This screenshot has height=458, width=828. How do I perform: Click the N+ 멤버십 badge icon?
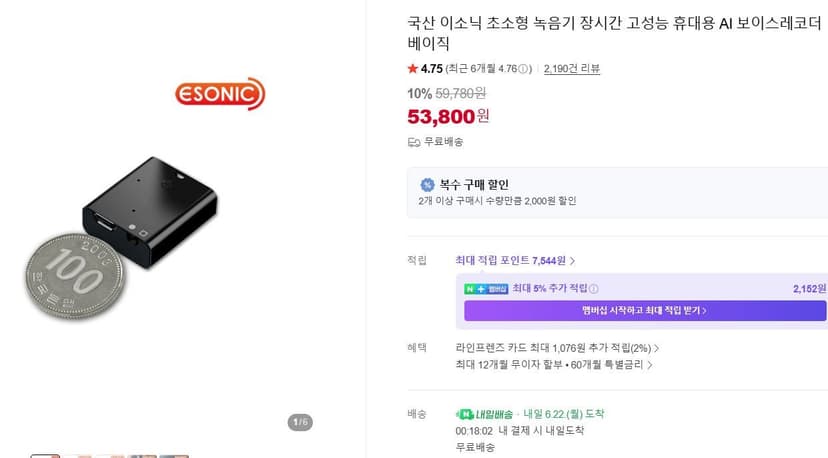click(x=486, y=289)
